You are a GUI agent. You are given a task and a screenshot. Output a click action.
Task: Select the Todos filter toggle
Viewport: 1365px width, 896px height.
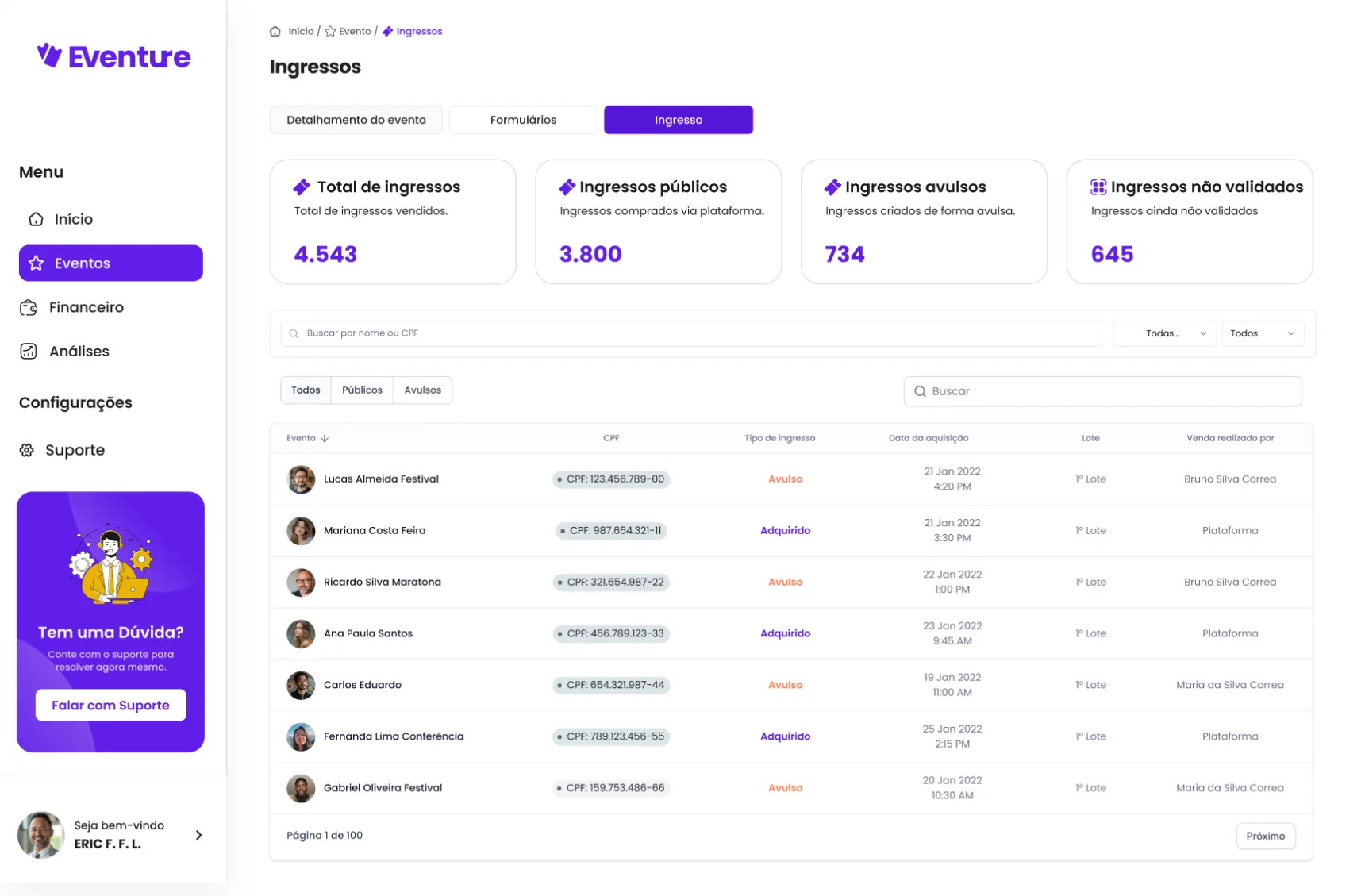[306, 390]
